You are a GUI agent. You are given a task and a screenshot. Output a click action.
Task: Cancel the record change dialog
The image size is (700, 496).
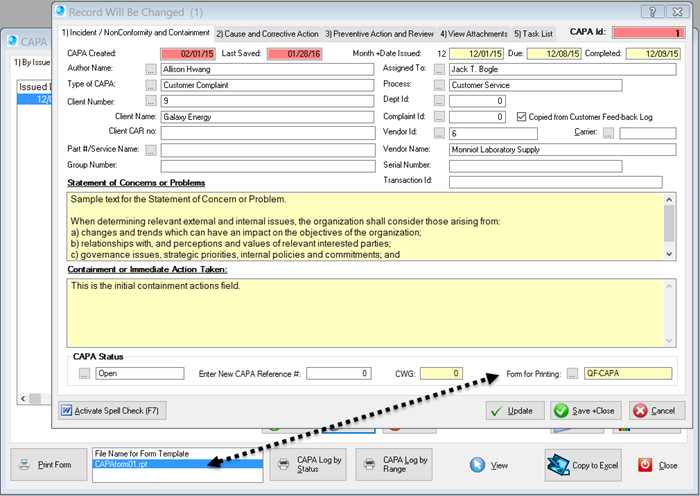click(x=655, y=411)
